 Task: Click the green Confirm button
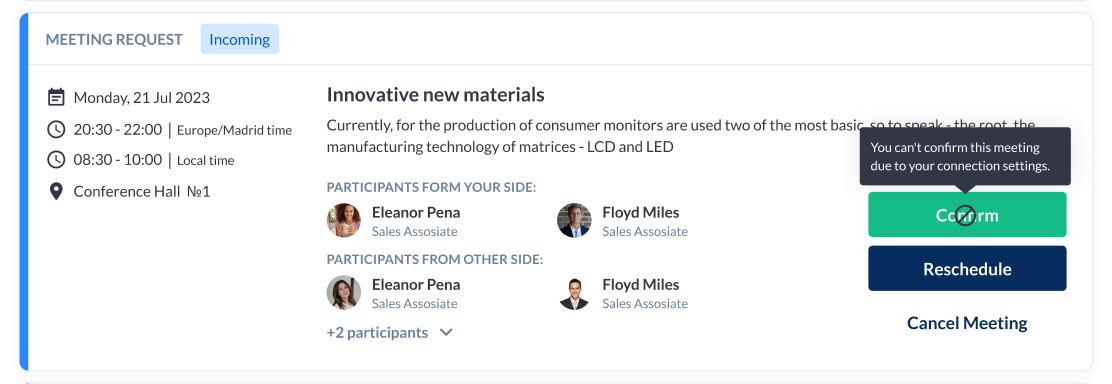967,214
